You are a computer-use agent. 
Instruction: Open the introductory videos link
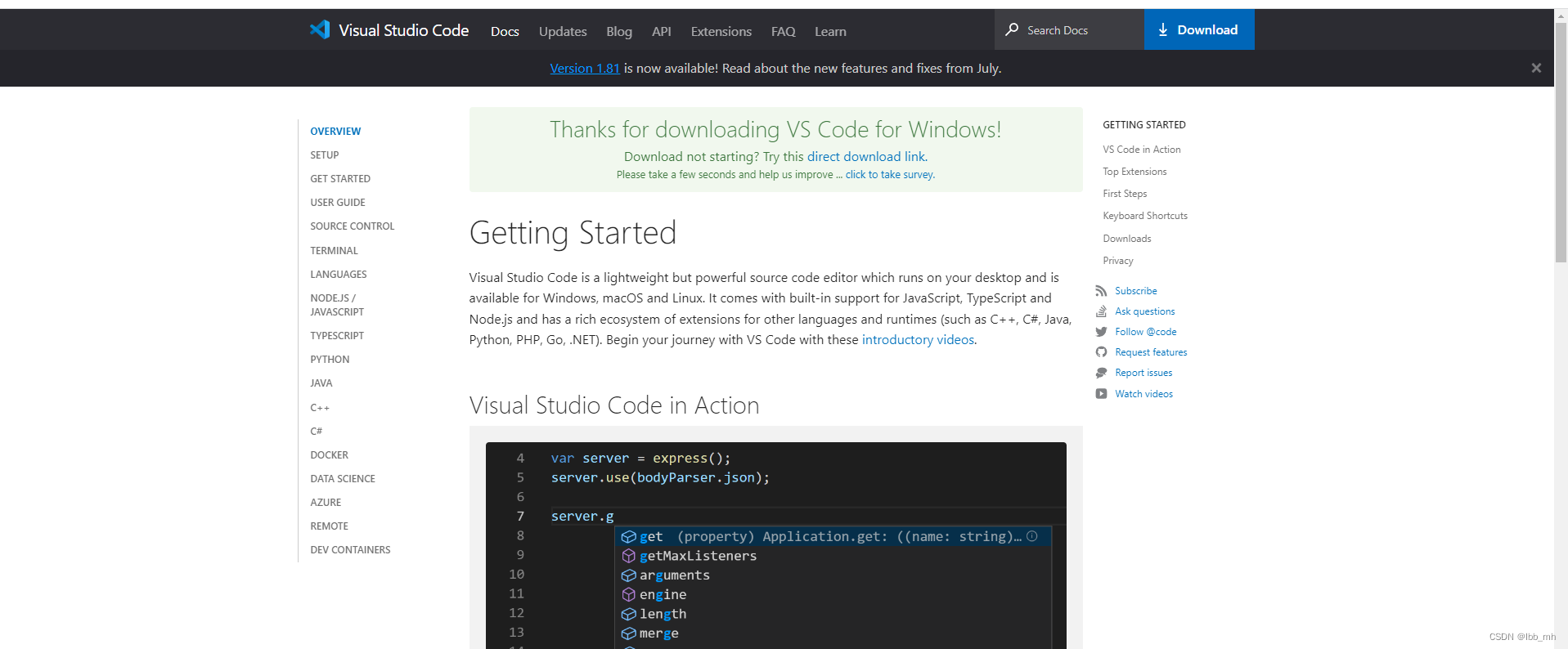click(918, 340)
